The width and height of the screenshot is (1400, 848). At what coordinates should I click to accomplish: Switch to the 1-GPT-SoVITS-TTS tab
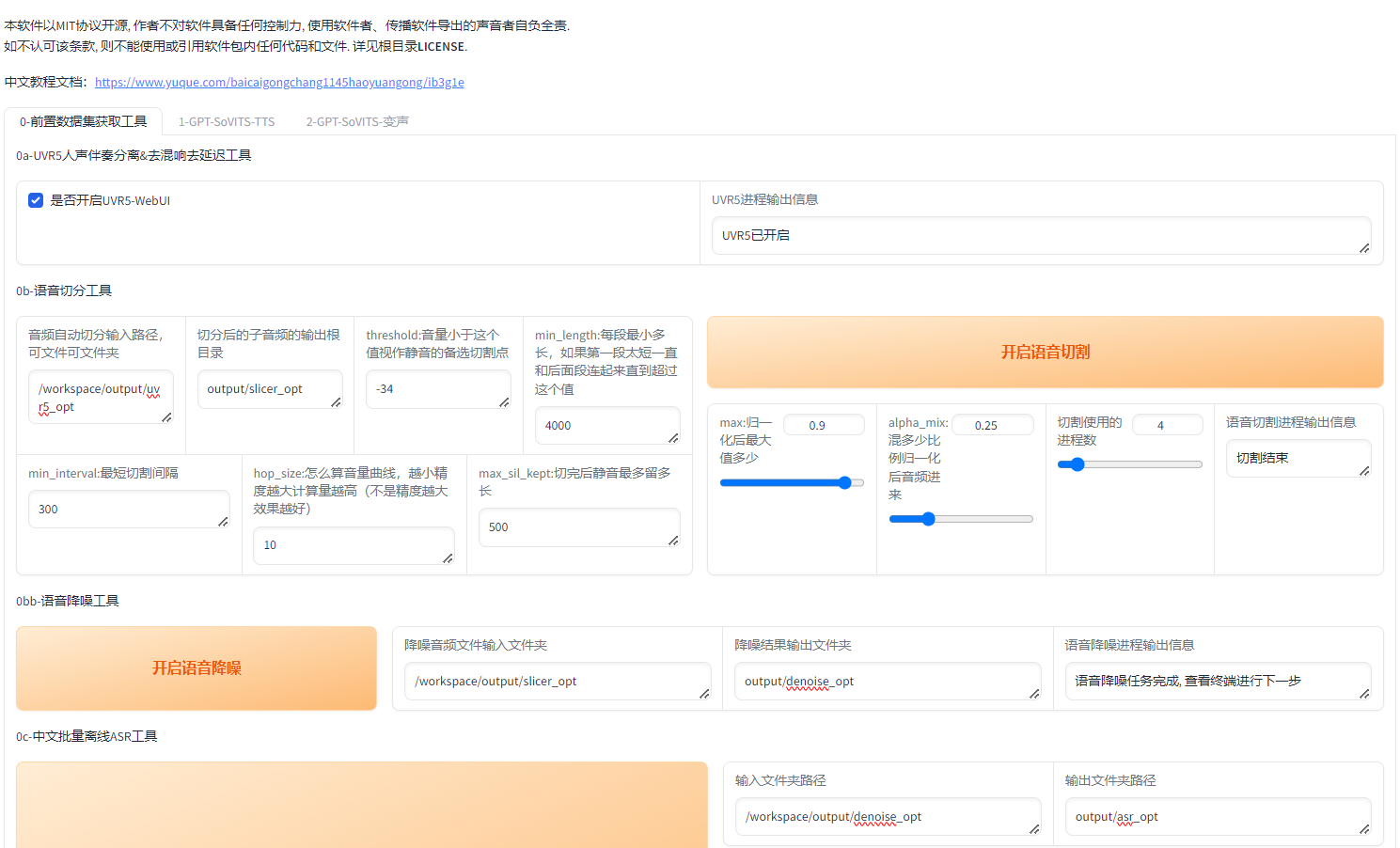pos(226,121)
